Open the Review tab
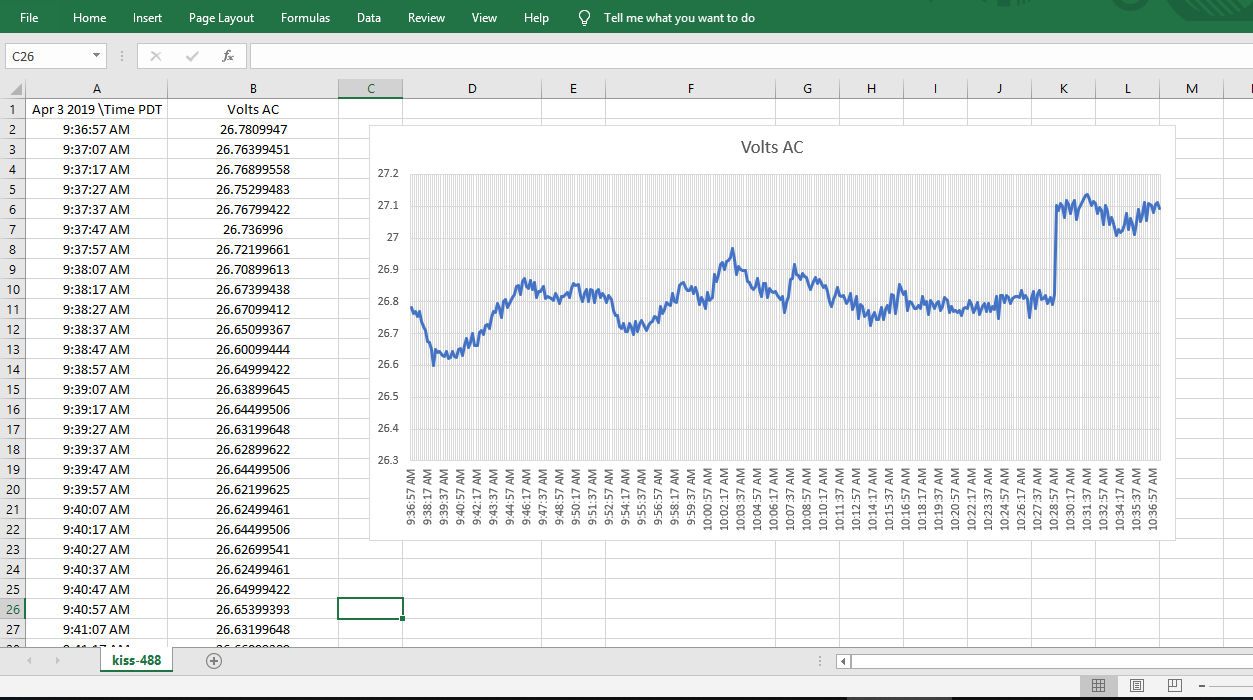The image size is (1253, 700). (x=426, y=18)
